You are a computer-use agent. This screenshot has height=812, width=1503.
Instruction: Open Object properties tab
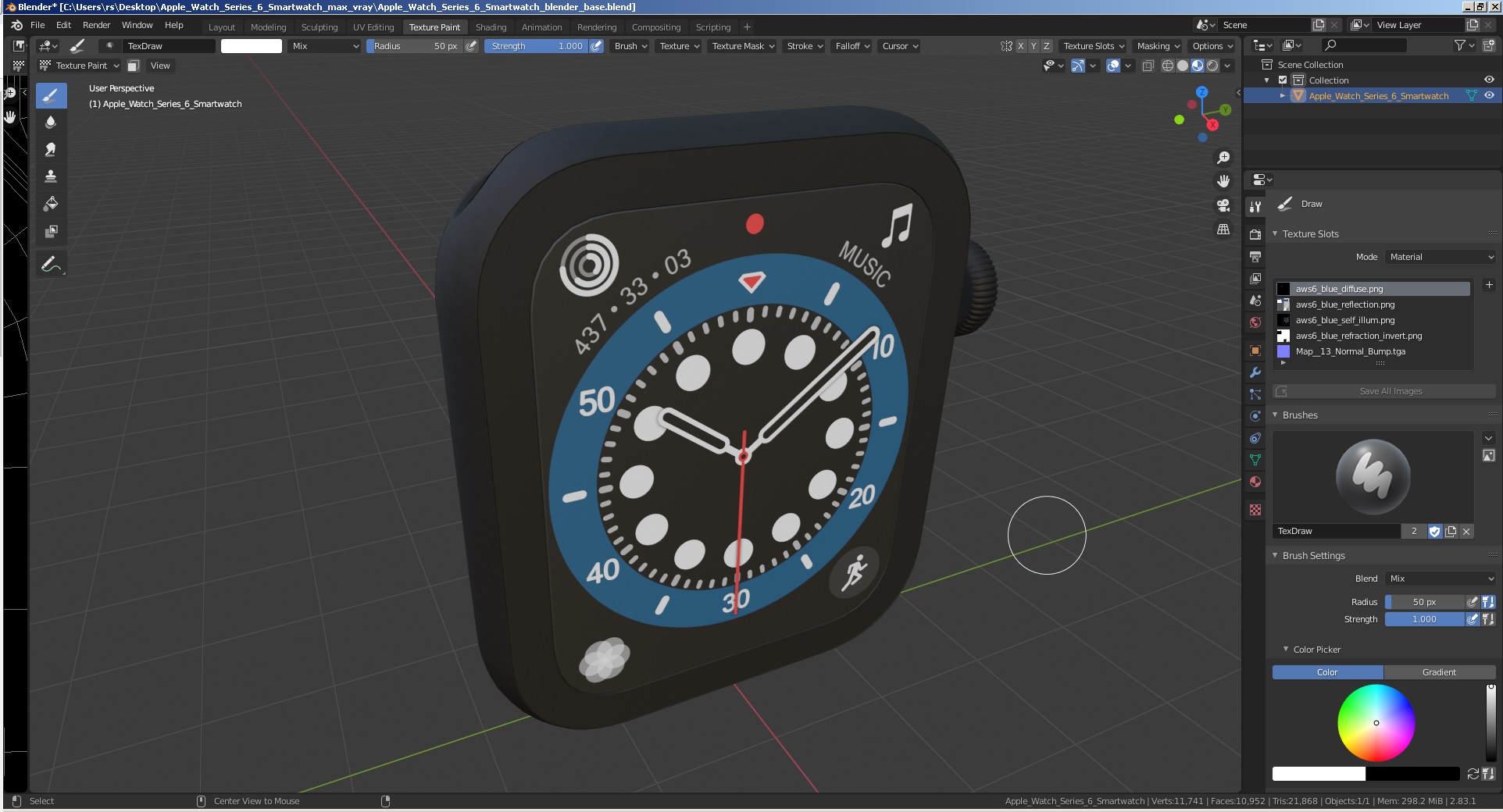point(1255,351)
